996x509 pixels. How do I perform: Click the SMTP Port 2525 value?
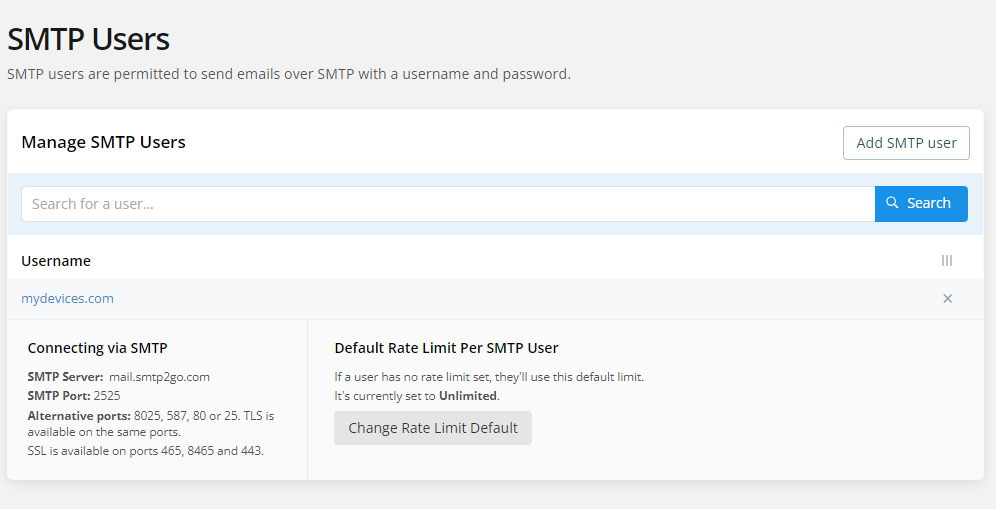pyautogui.click(x=114, y=396)
